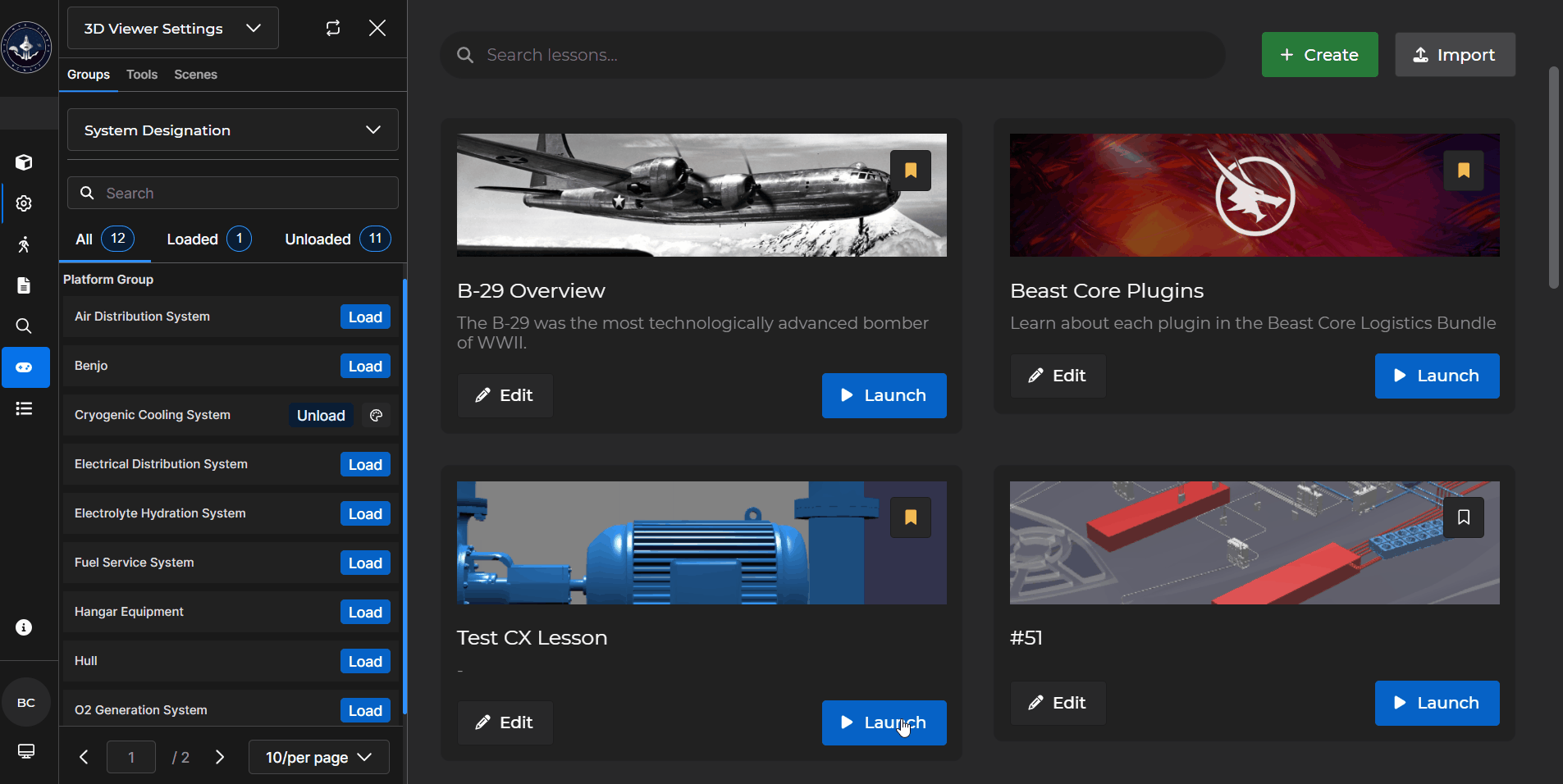Viewport: 1563px width, 784px height.
Task: Open the list icon in sidebar
Action: pyautogui.click(x=24, y=408)
